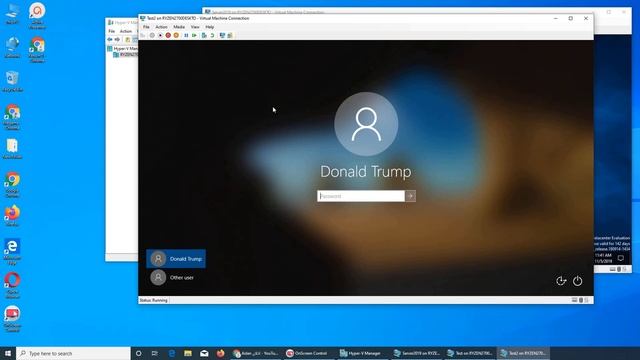Open Opera Browser desktop shortcut

click(x=12, y=286)
